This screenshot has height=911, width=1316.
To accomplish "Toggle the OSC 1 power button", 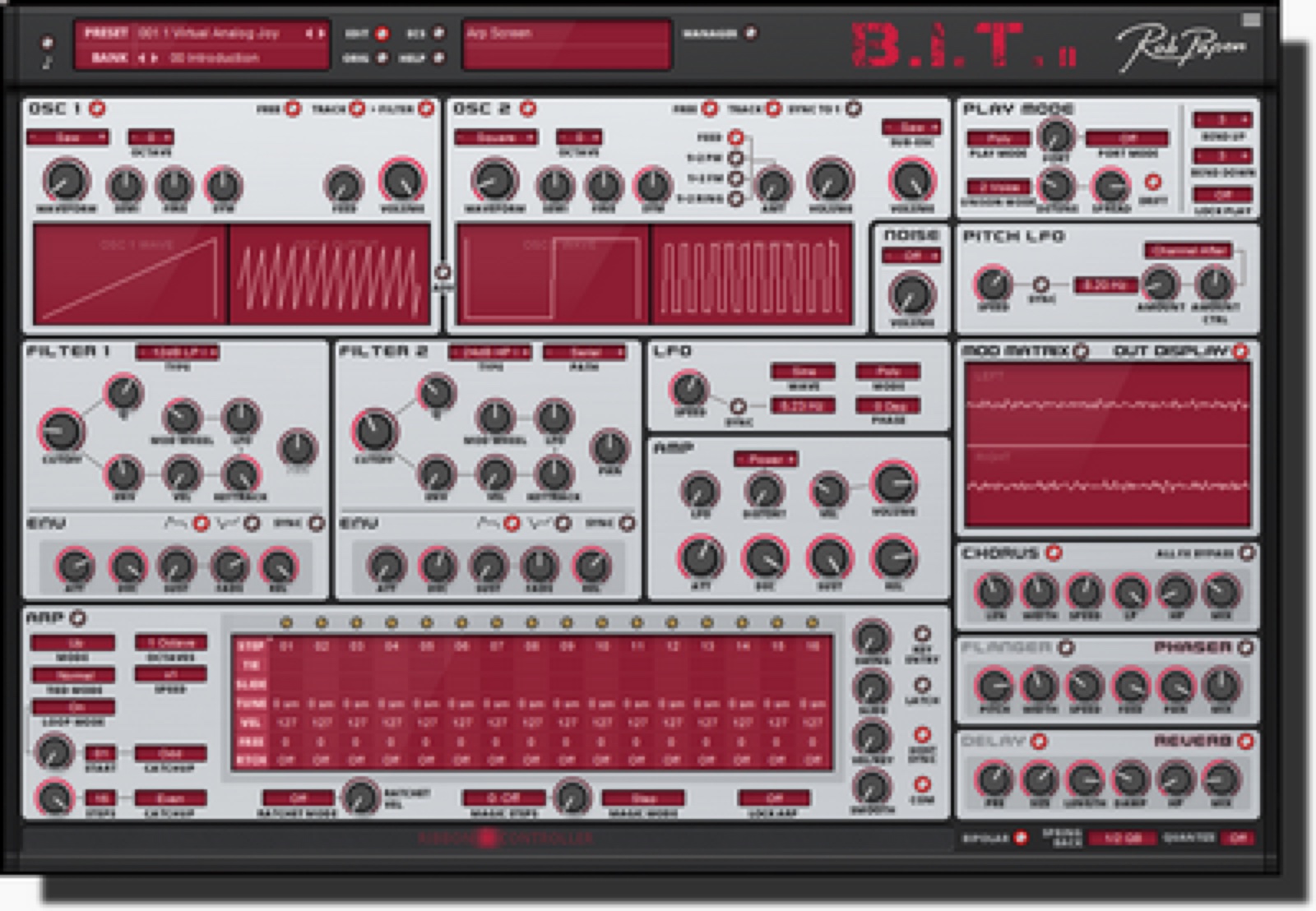I will 98,108.
